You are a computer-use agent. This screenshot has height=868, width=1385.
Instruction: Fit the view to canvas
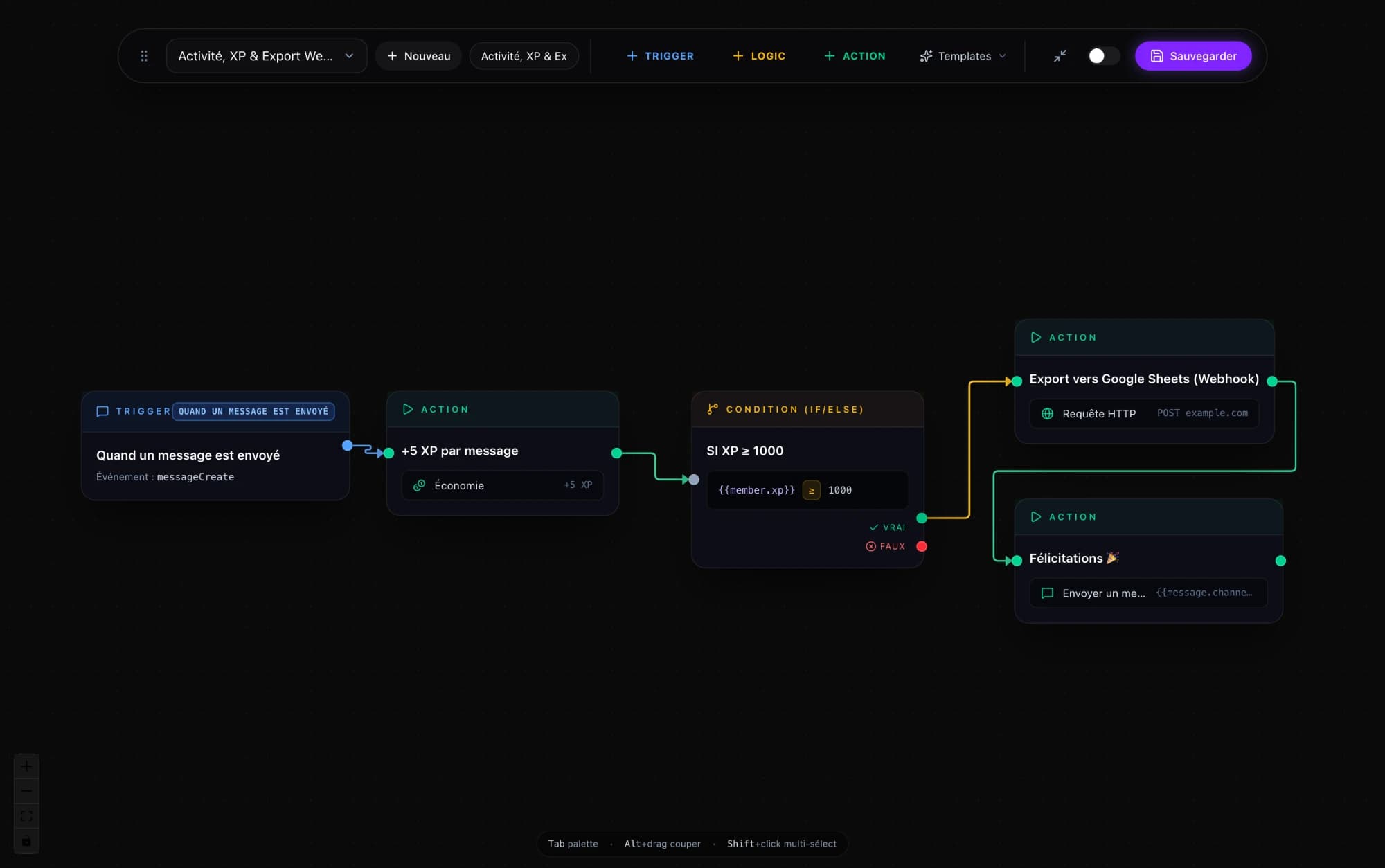coord(26,816)
